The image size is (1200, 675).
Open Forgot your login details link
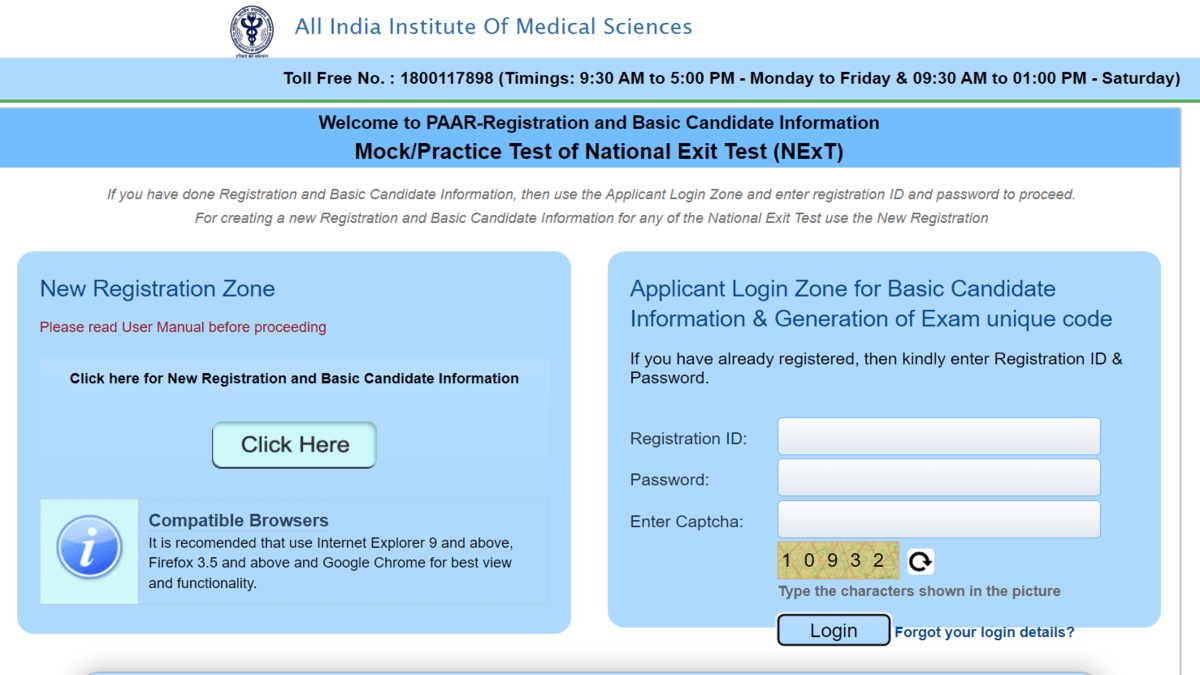(x=984, y=632)
